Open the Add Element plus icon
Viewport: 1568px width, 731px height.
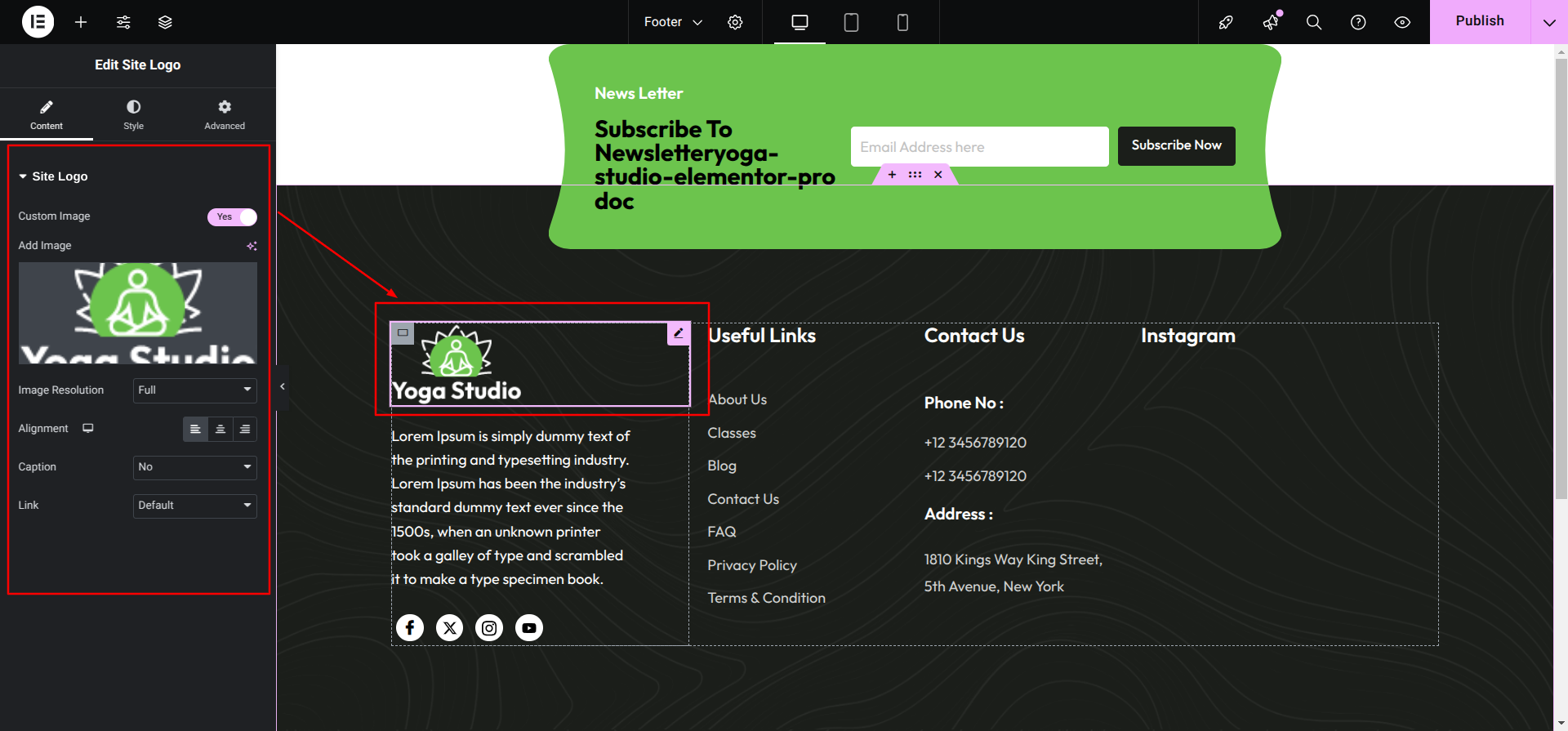click(x=81, y=22)
